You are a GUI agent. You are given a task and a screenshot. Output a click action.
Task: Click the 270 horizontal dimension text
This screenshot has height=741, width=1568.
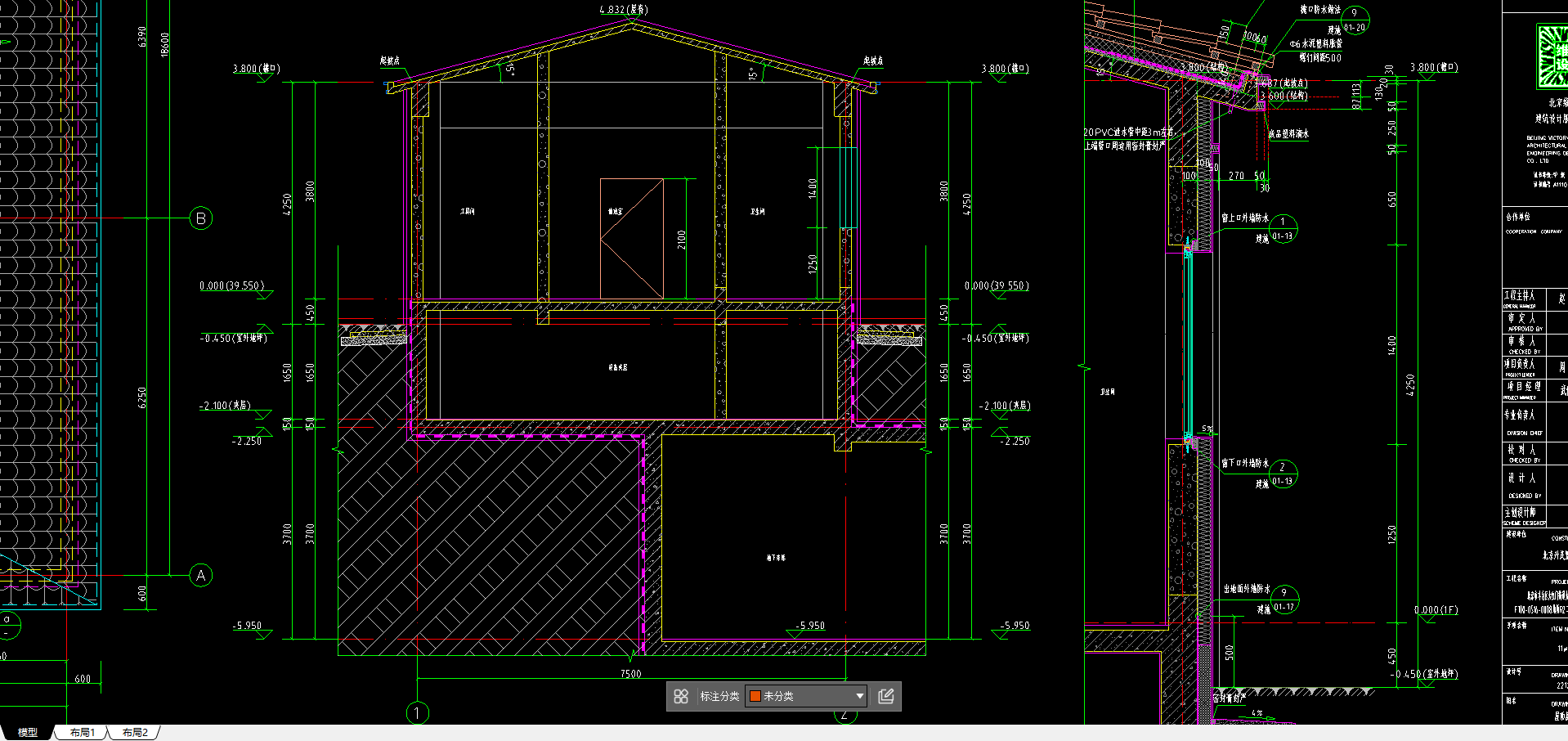point(1236,176)
